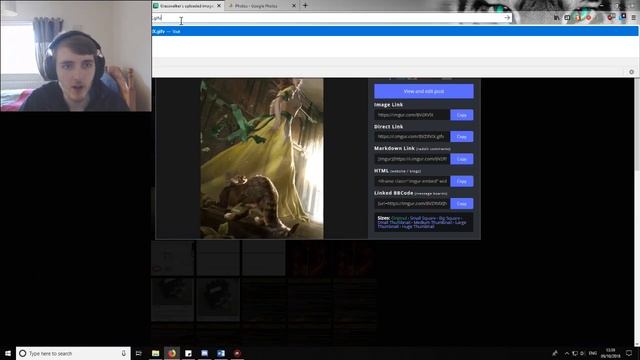Image resolution: width=640 pixels, height=360 pixels.
Task: Open the Windows Start menu
Action: pos(8,353)
